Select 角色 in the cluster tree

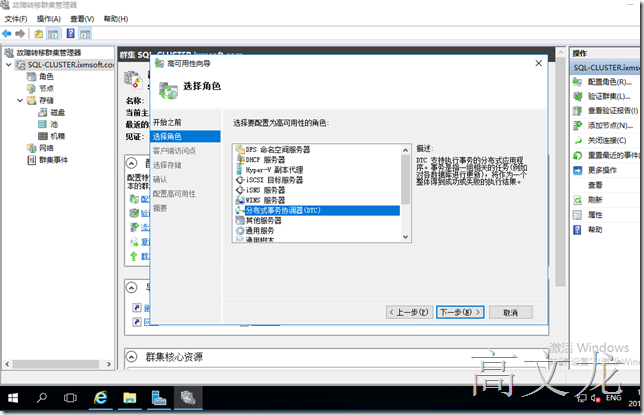point(46,76)
